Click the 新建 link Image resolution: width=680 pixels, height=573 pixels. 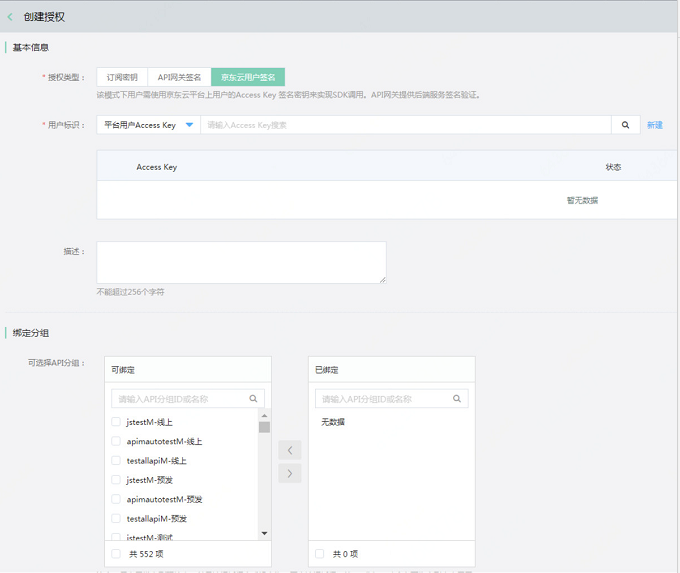[655, 125]
